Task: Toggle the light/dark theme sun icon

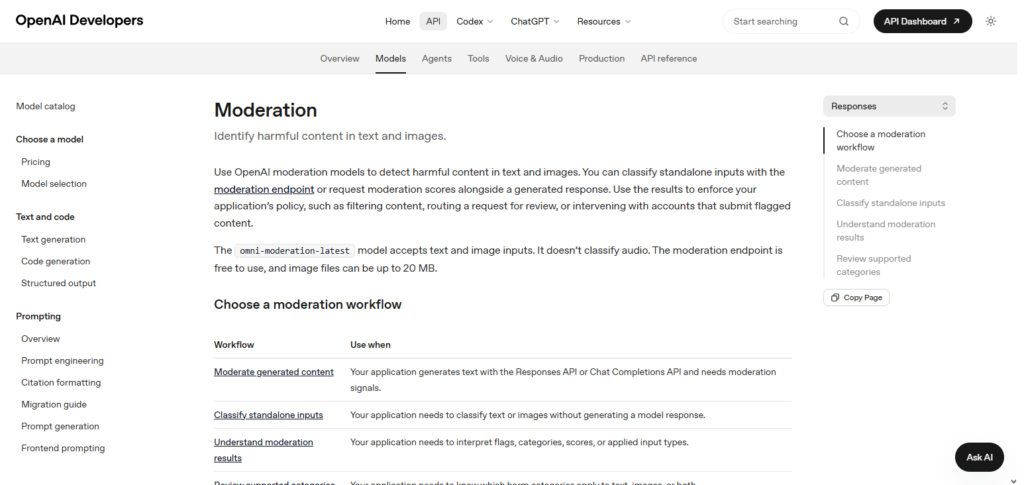Action: tap(991, 22)
